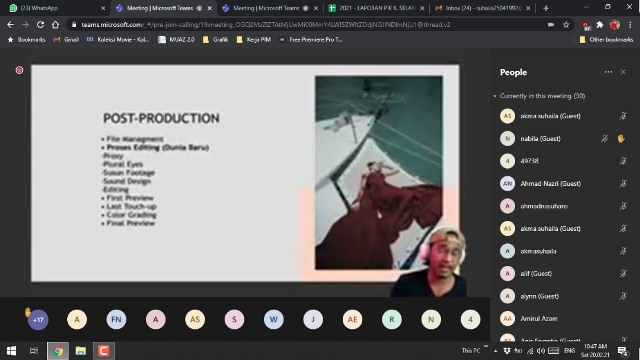This screenshot has height=360, width=640.
Task: Bookmark this page with star icon
Action: click(x=566, y=25)
